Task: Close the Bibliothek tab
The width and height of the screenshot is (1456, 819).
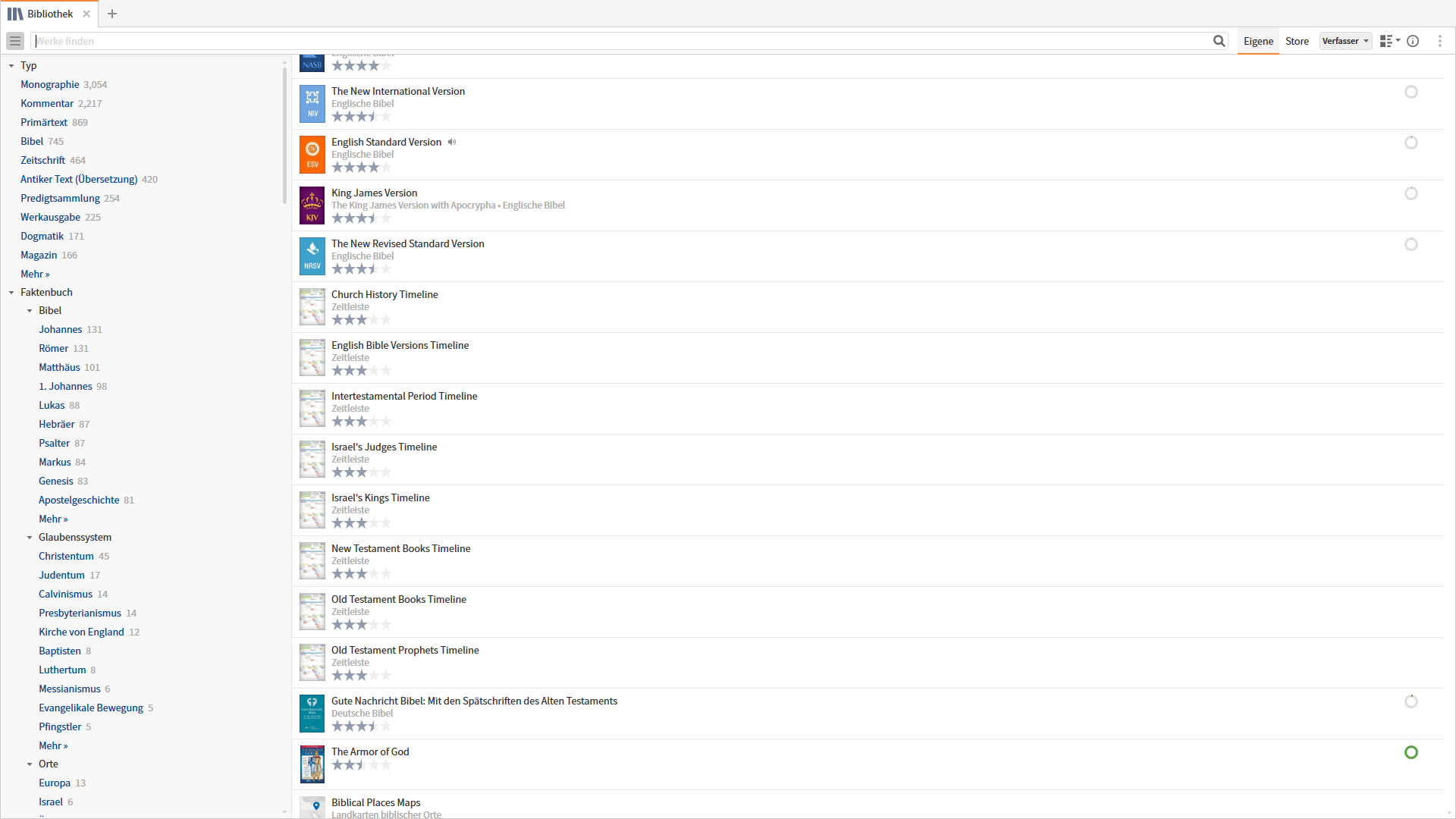Action: click(86, 14)
